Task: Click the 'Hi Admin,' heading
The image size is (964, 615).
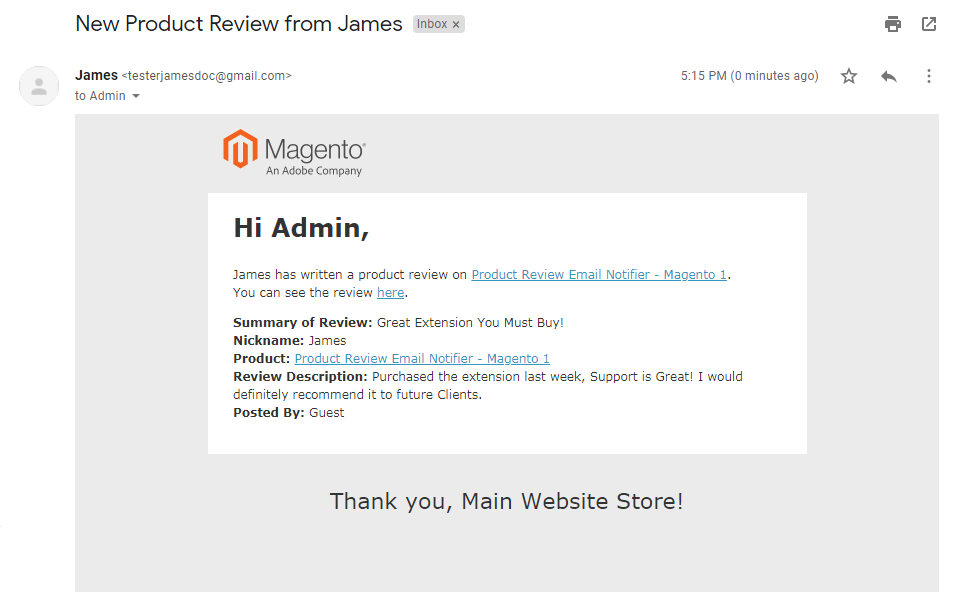Action: [301, 228]
